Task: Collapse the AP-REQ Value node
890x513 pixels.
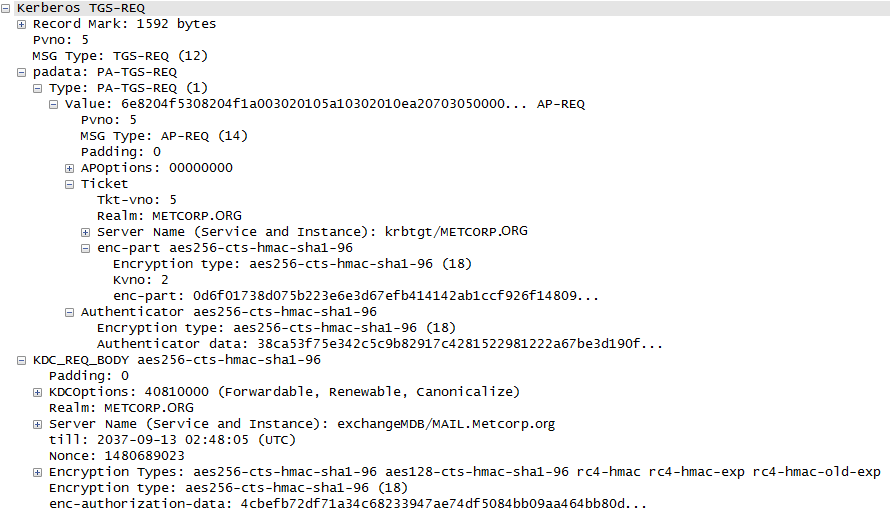Action: coord(54,104)
